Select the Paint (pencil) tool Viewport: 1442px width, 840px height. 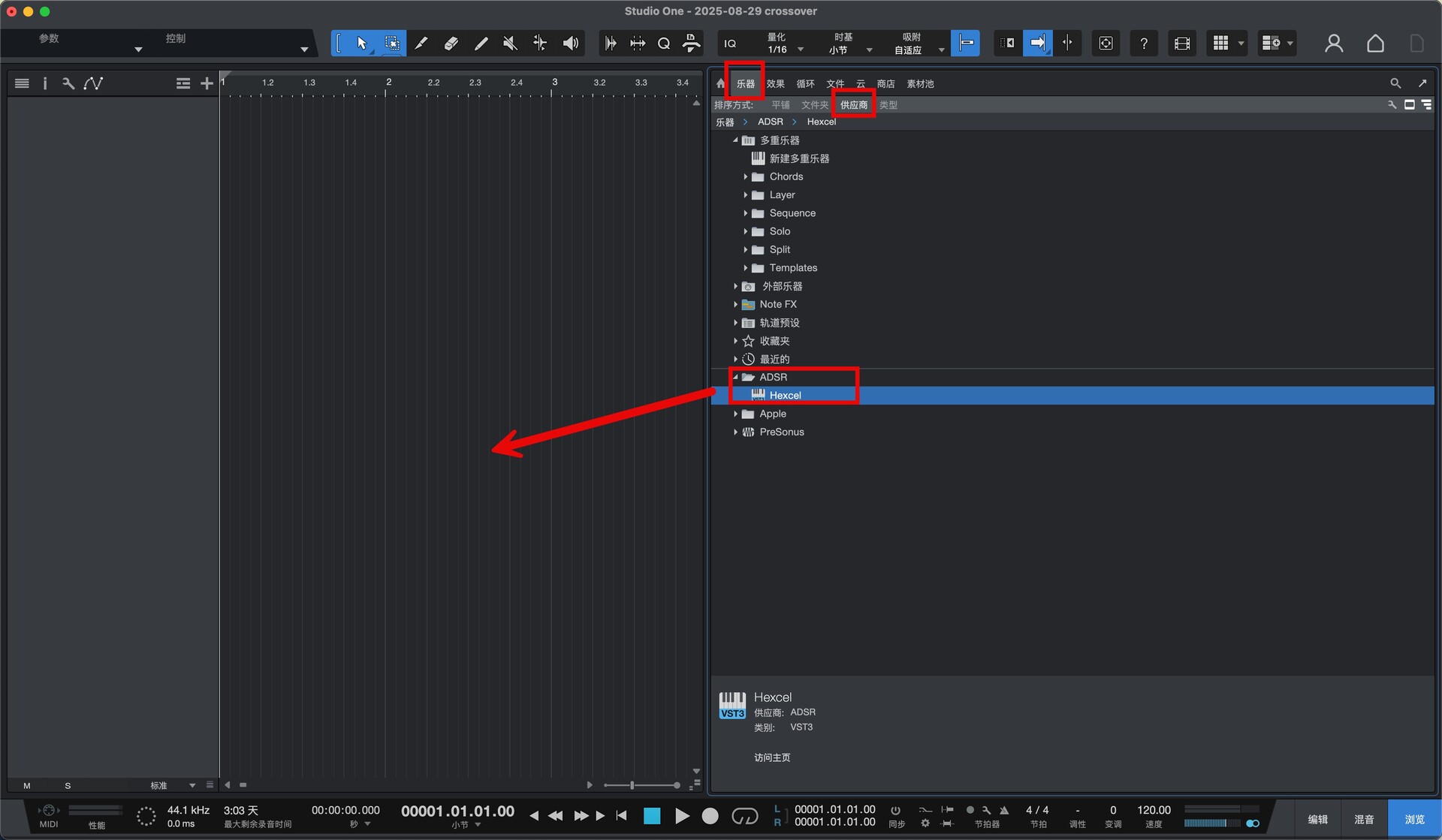[x=481, y=44]
